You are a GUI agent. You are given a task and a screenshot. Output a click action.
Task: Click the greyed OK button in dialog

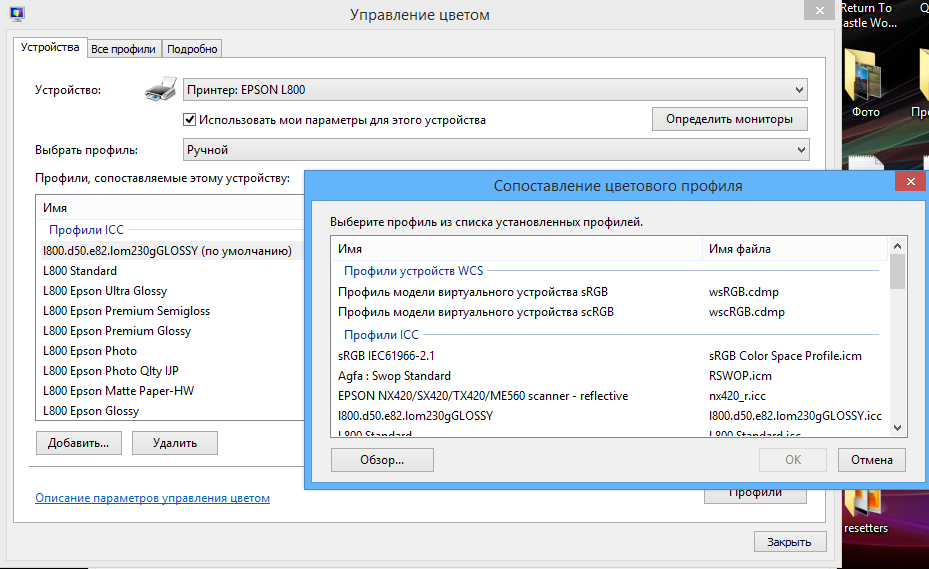[793, 460]
